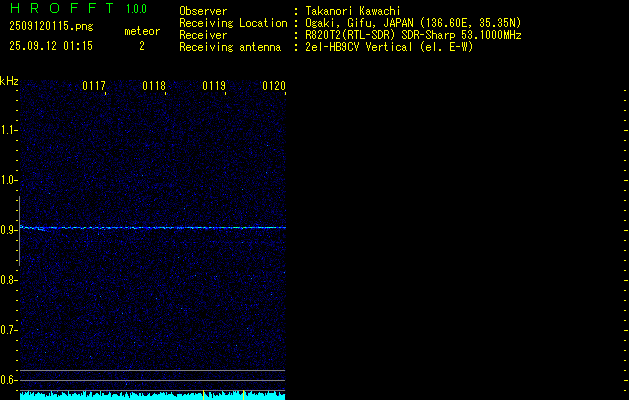This screenshot has width=629, height=400.
Task: Click the cyan carrier line at 0.9 kHz
Action: [x=153, y=228]
